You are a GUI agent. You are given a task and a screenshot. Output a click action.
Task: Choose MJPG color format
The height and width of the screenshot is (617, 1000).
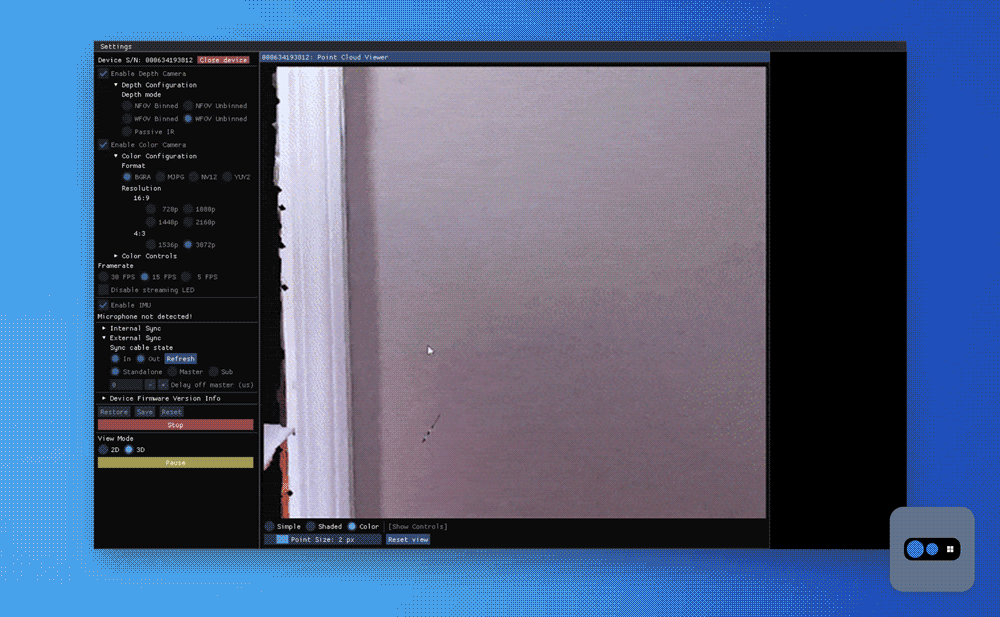[160, 176]
